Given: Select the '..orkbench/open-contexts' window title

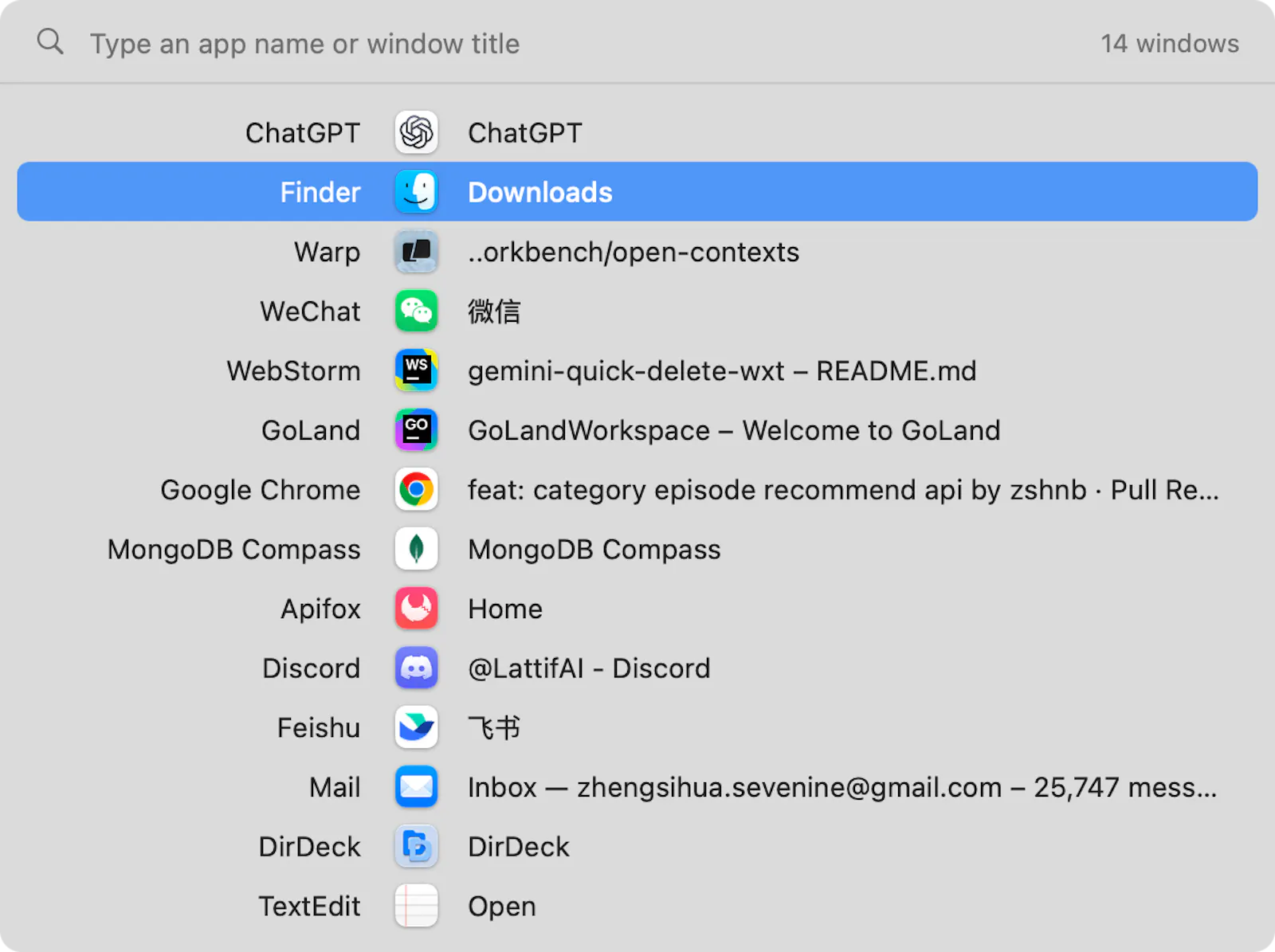Looking at the screenshot, I should [x=634, y=252].
